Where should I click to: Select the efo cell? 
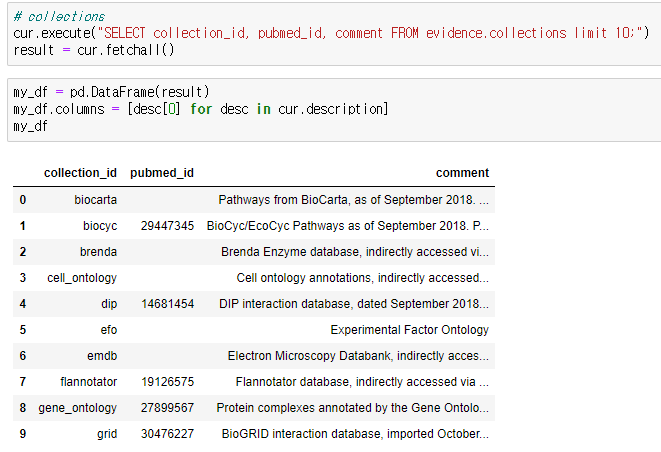pos(109,330)
